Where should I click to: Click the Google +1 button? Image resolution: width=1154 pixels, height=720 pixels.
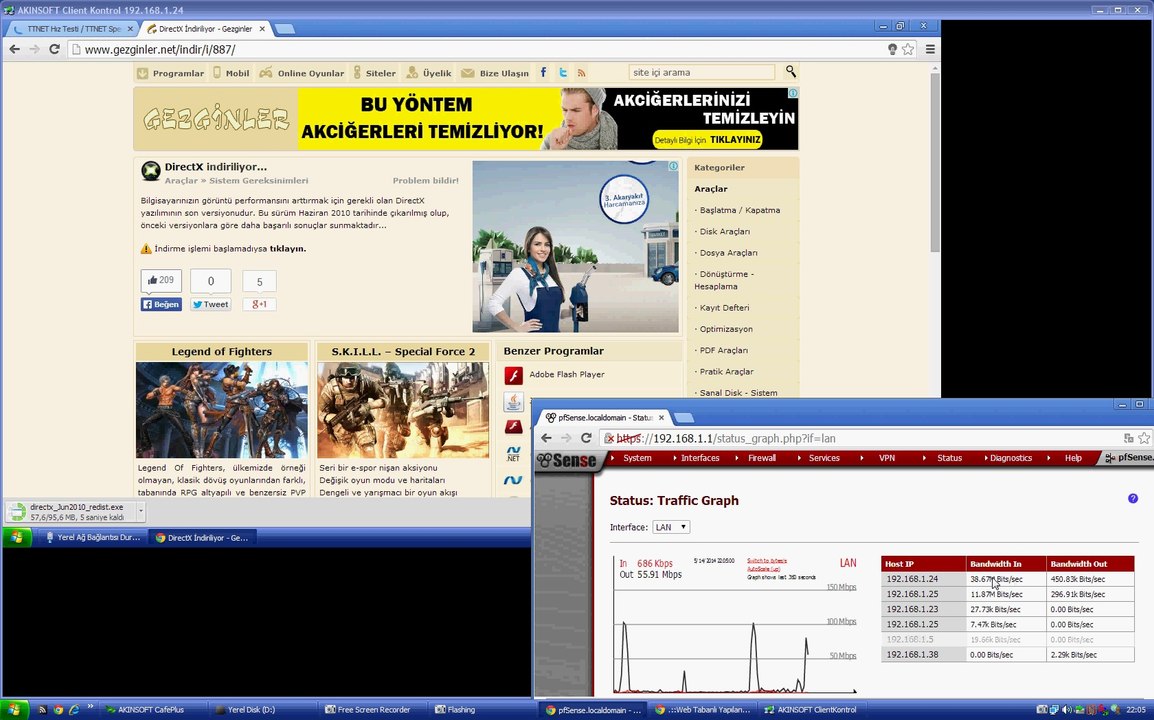(259, 304)
